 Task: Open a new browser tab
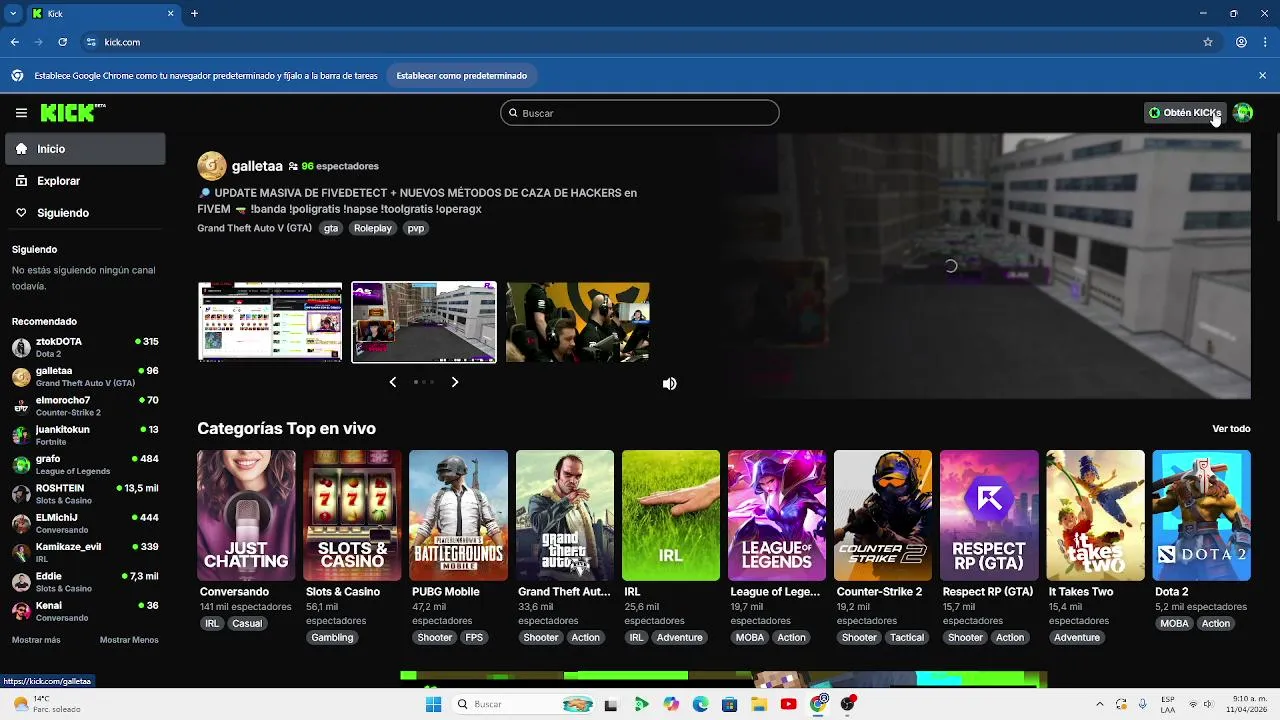click(x=194, y=14)
